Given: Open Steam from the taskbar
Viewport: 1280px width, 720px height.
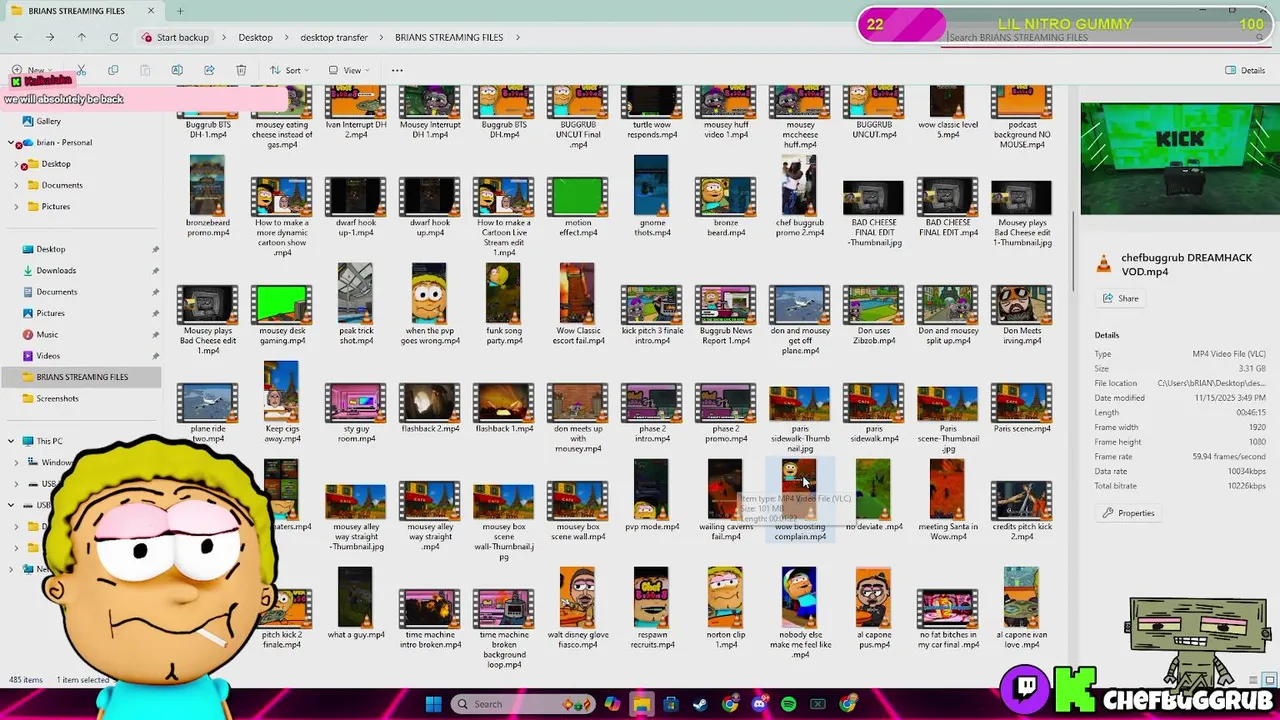Looking at the screenshot, I should 700,704.
